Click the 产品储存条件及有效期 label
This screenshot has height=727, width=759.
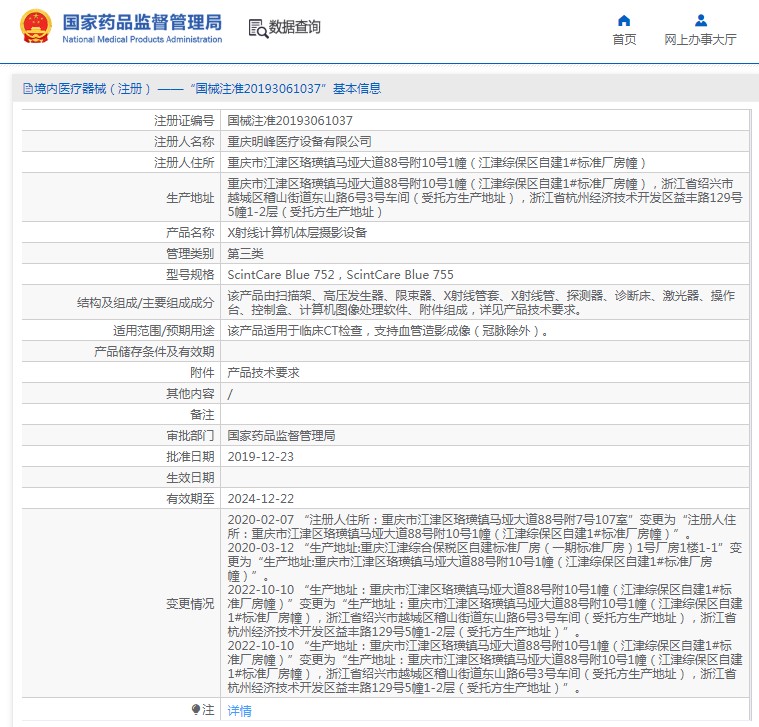point(154,351)
